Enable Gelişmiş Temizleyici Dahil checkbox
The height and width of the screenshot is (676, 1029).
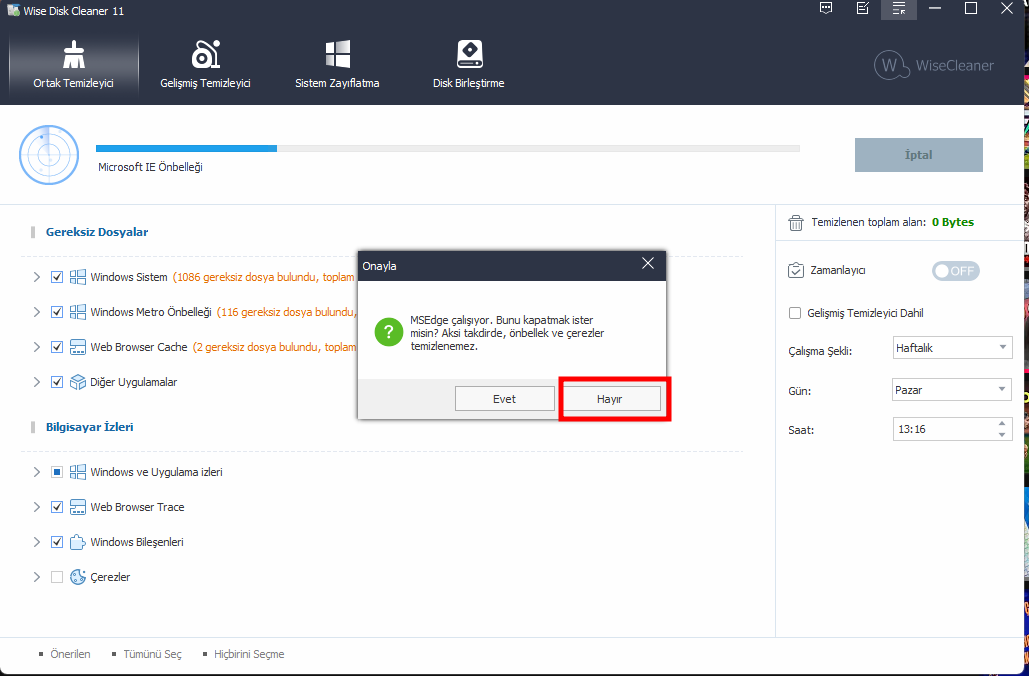[795, 313]
